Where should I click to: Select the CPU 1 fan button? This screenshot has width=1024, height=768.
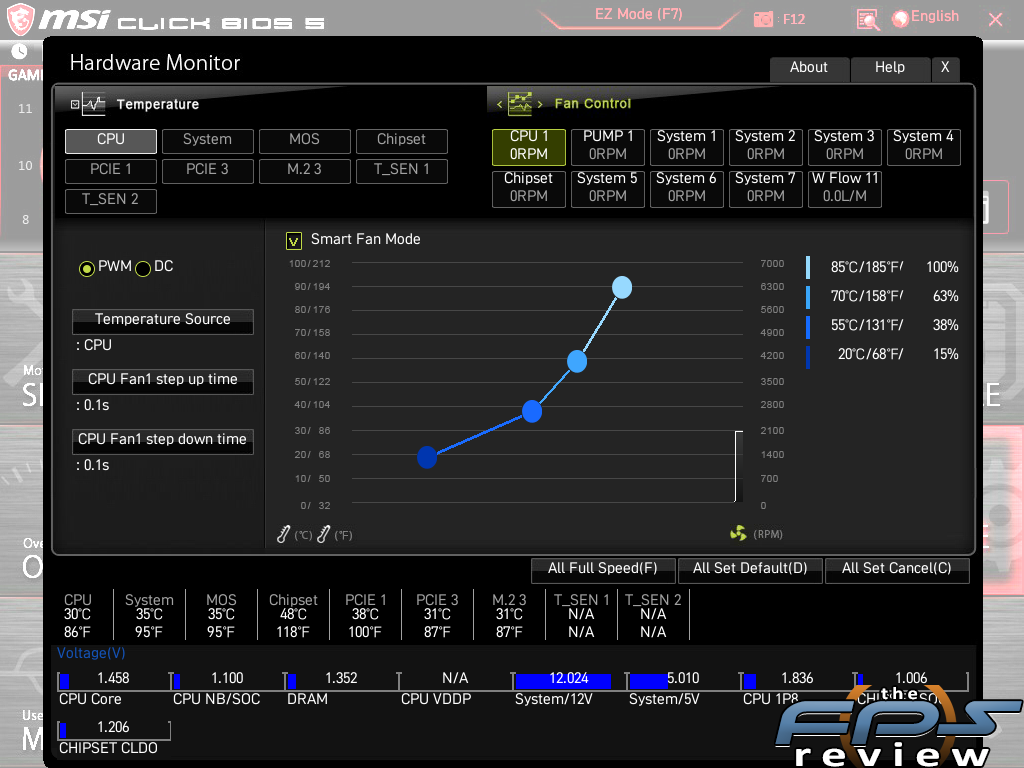click(529, 146)
